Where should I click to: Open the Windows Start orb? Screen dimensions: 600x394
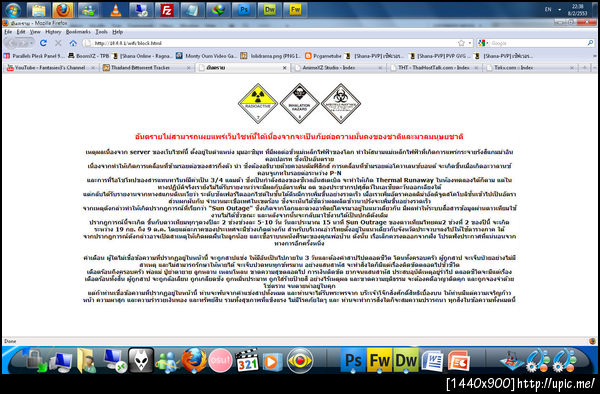[13, 10]
